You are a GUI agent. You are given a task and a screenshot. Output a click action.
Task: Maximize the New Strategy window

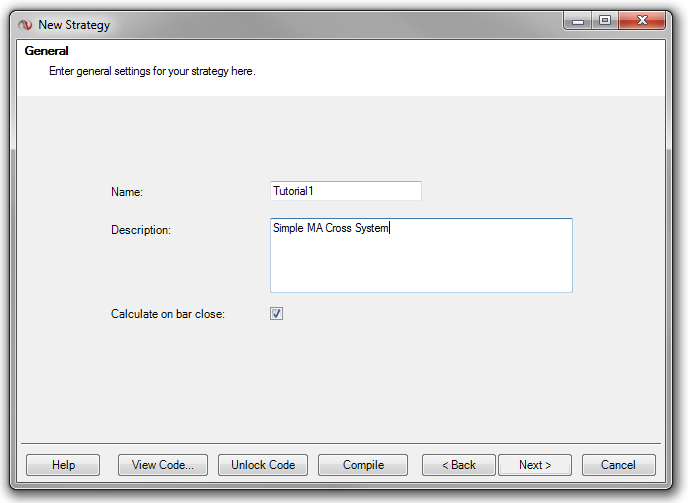(x=605, y=20)
